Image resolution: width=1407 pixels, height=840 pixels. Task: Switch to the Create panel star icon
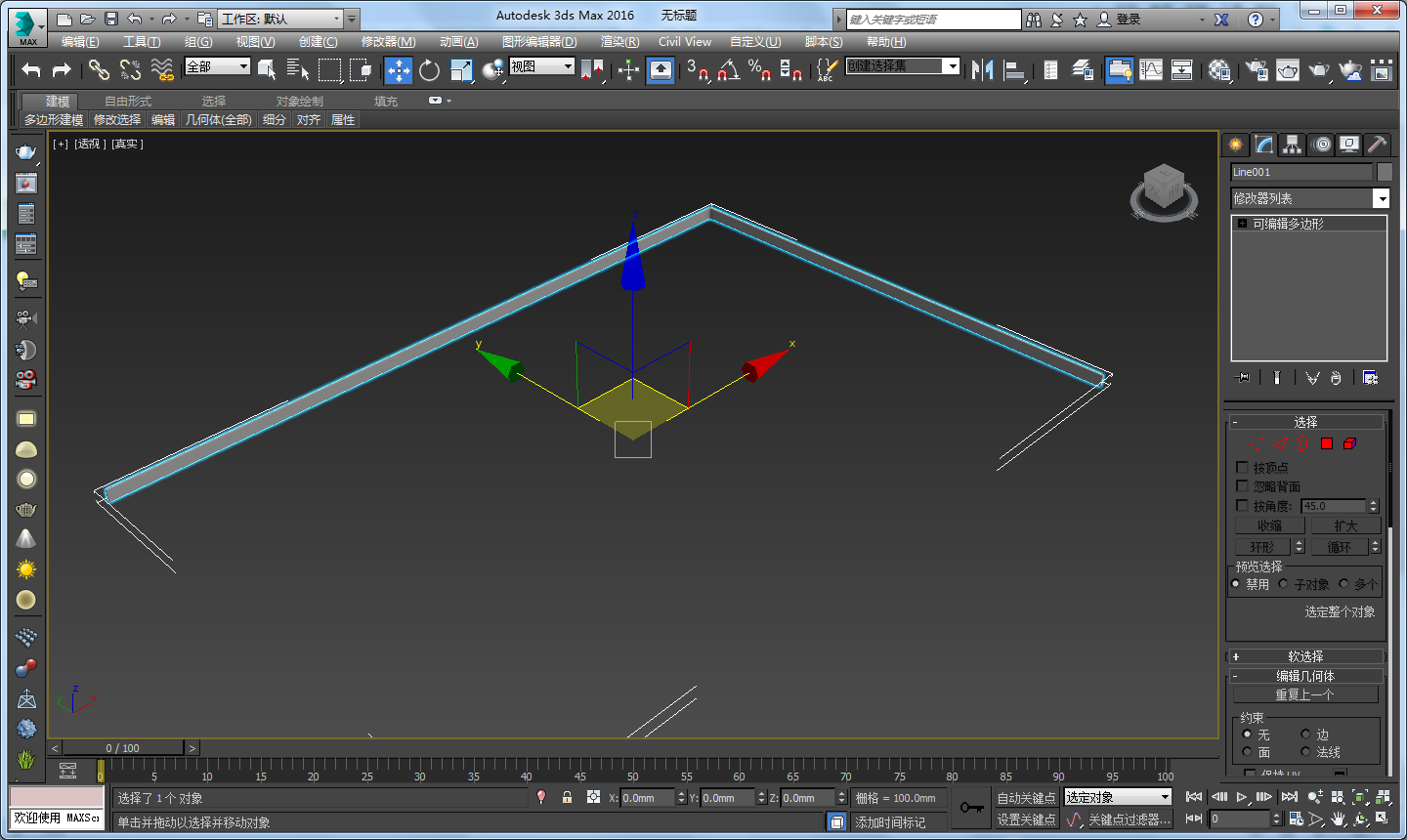click(x=1236, y=145)
